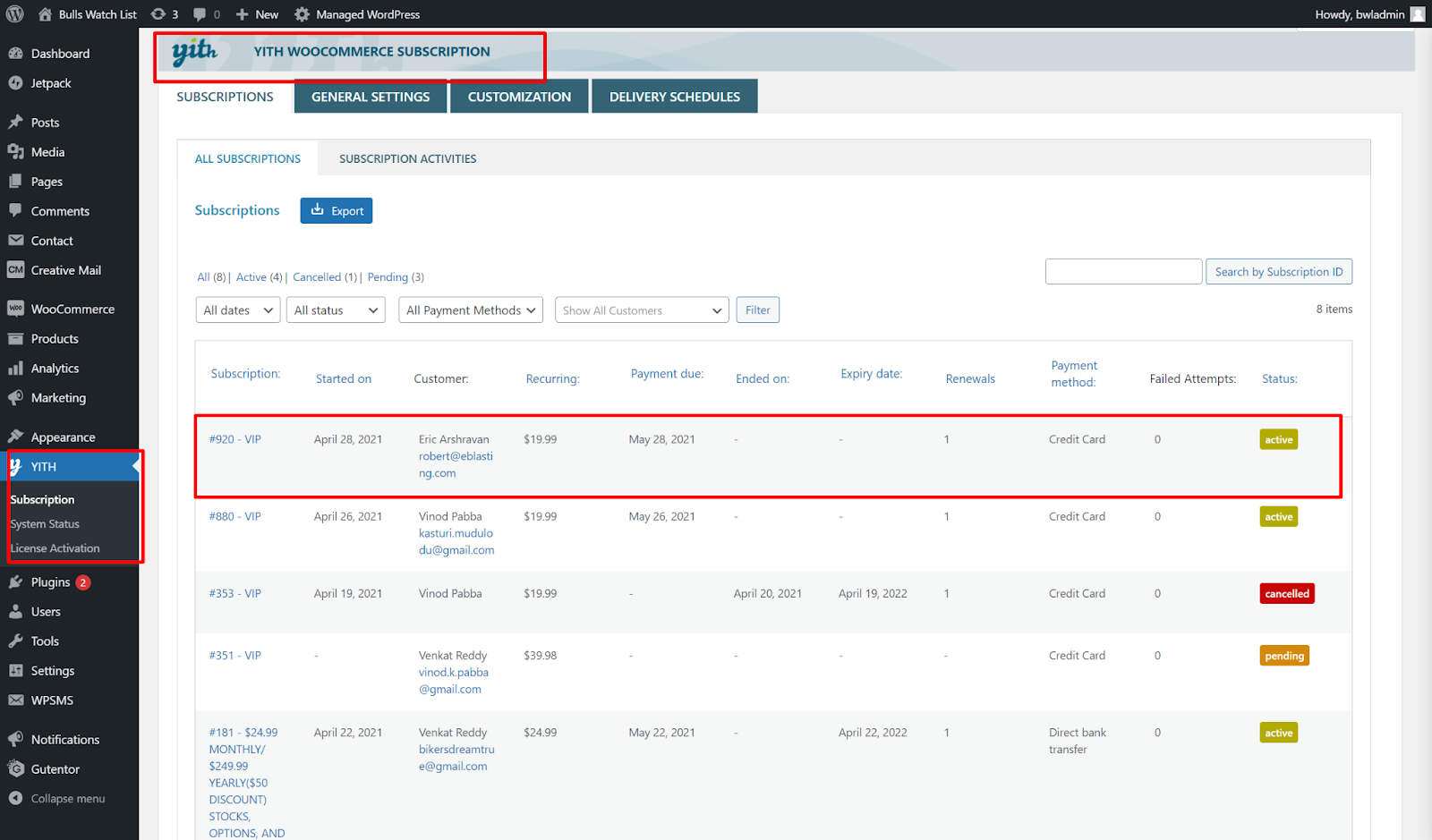Expand the All Payment Methods dropdown
The width and height of the screenshot is (1432, 840).
pos(471,310)
